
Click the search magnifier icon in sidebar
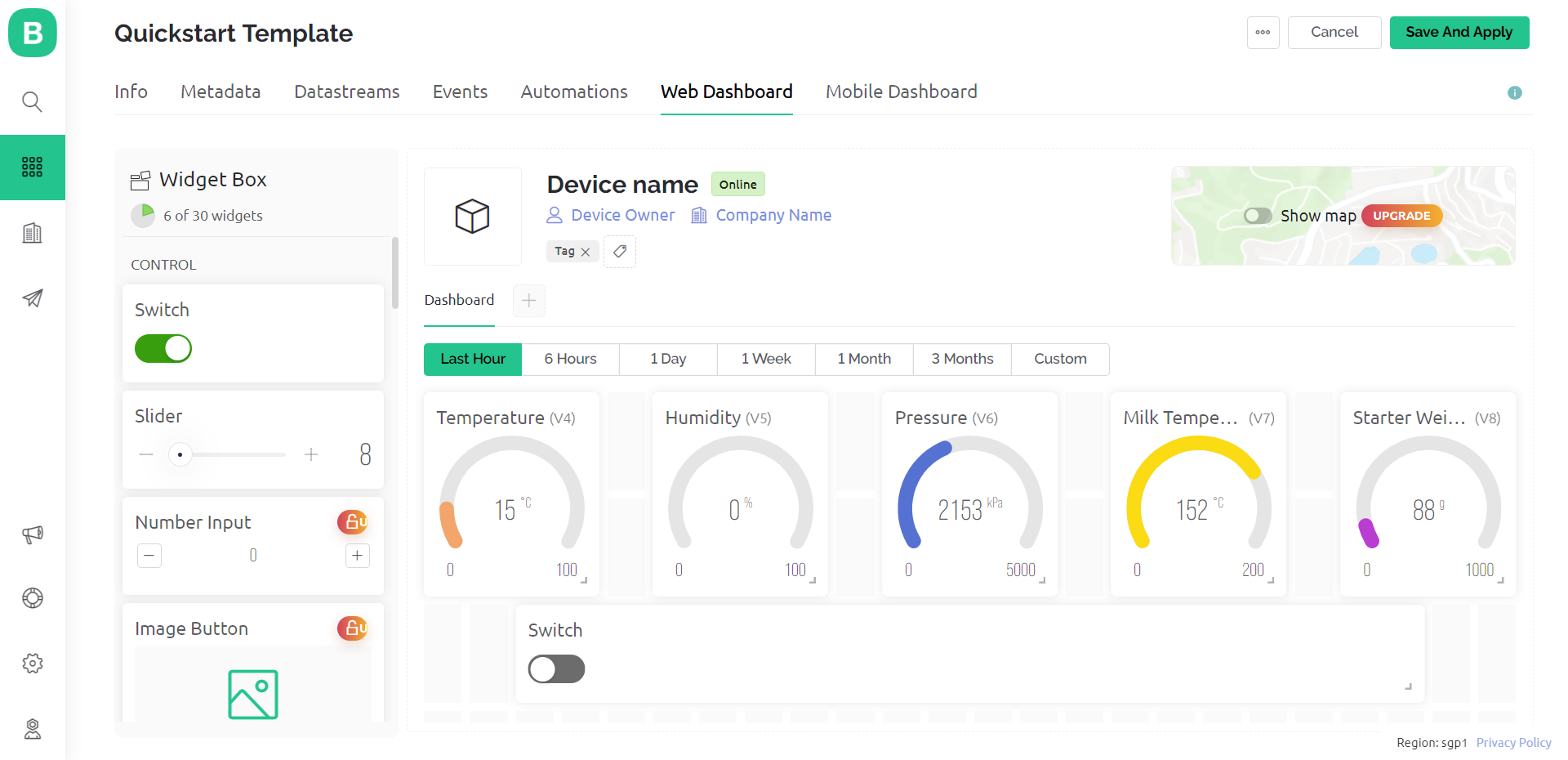[x=32, y=101]
